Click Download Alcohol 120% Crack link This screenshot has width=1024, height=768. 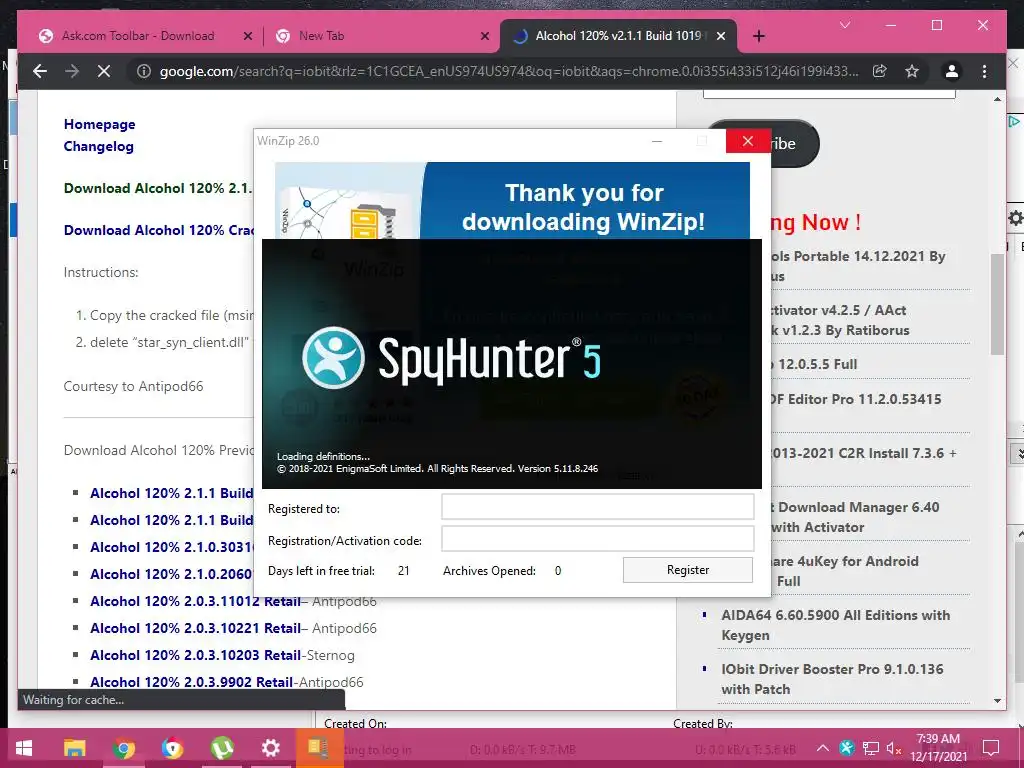point(159,230)
